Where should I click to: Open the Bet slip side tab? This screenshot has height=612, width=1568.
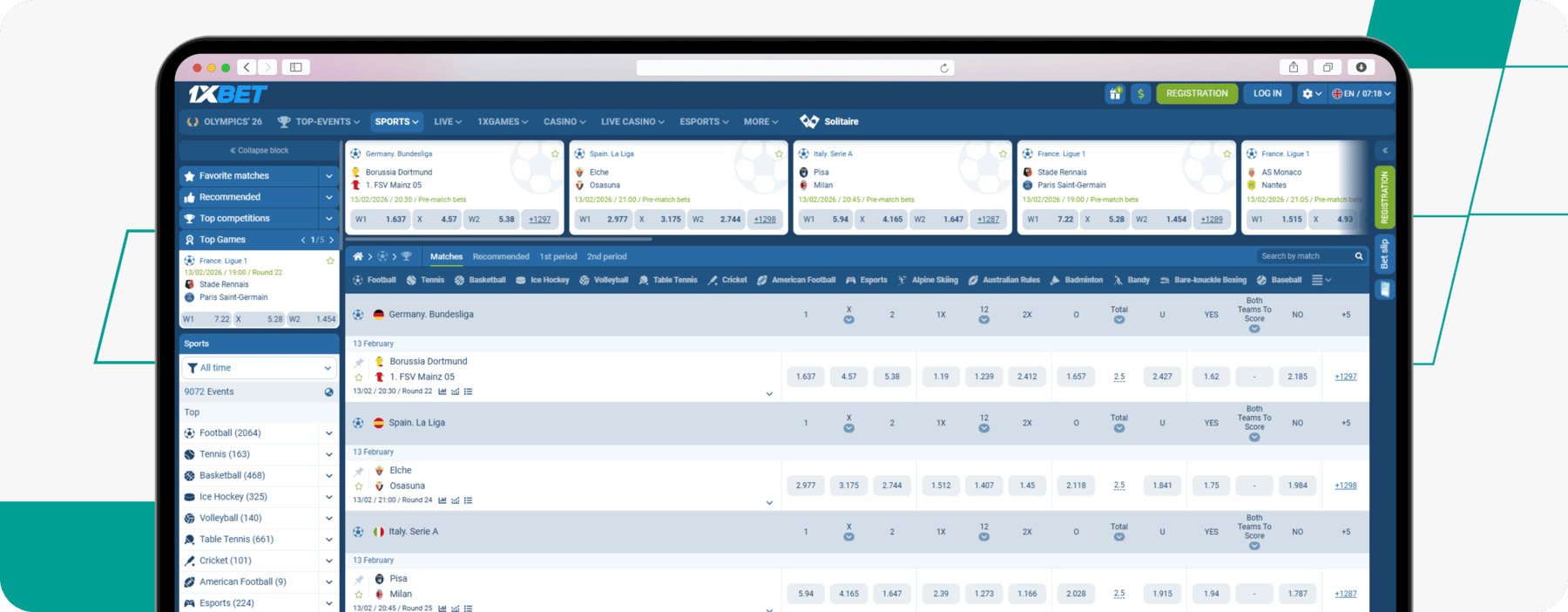pos(1384,254)
